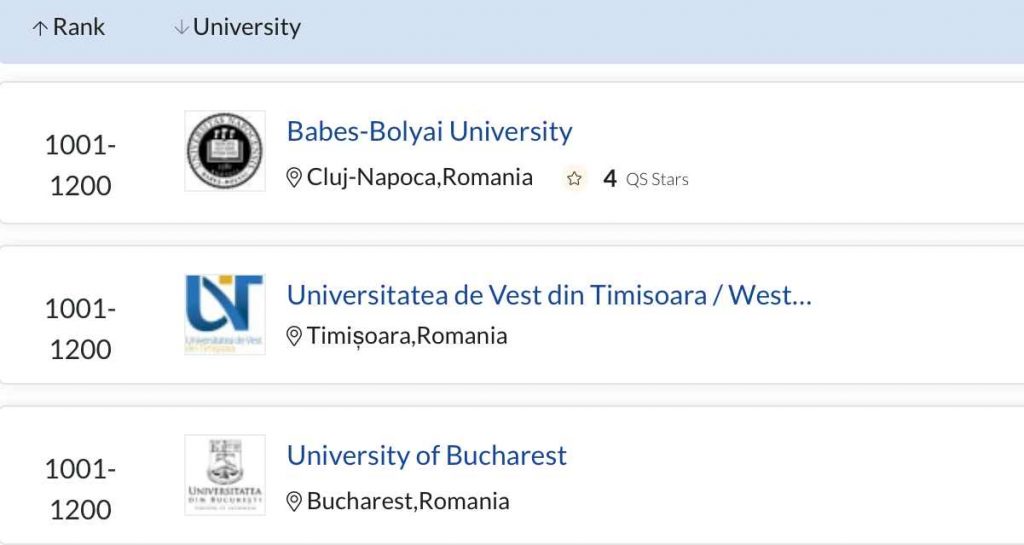The height and width of the screenshot is (545, 1024).
Task: Click the ascending arrow beside Rank
Action: (40, 28)
